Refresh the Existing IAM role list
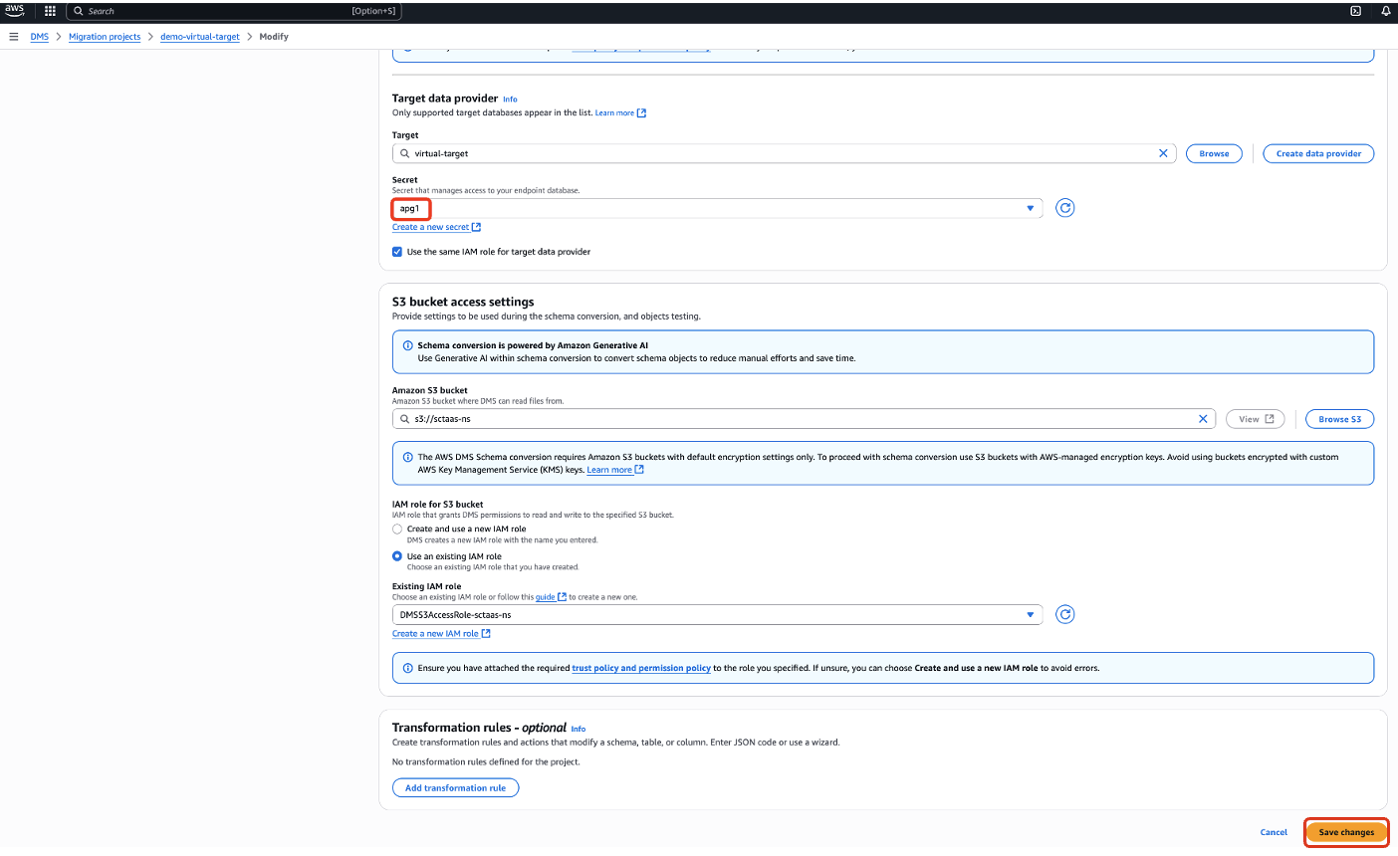This screenshot has width=1398, height=856. point(1065,614)
